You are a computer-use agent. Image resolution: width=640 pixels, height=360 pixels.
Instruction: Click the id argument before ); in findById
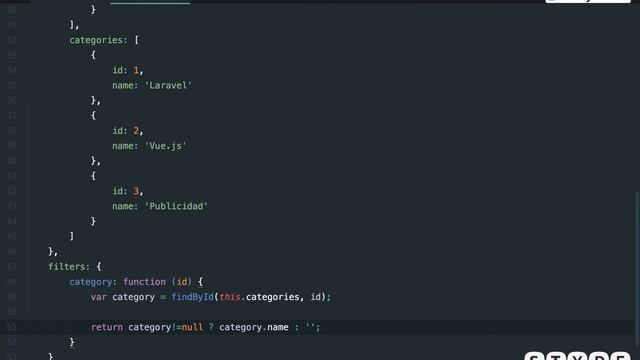coord(316,297)
